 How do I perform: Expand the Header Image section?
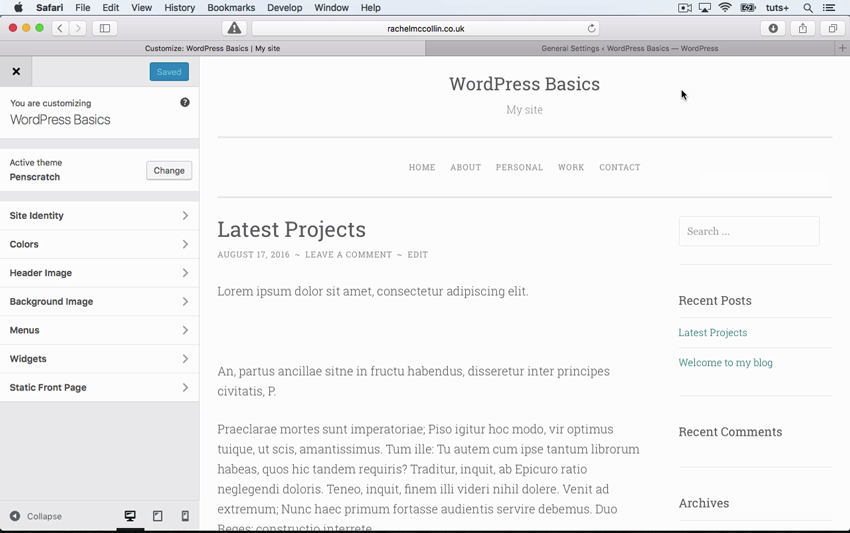[99, 273]
